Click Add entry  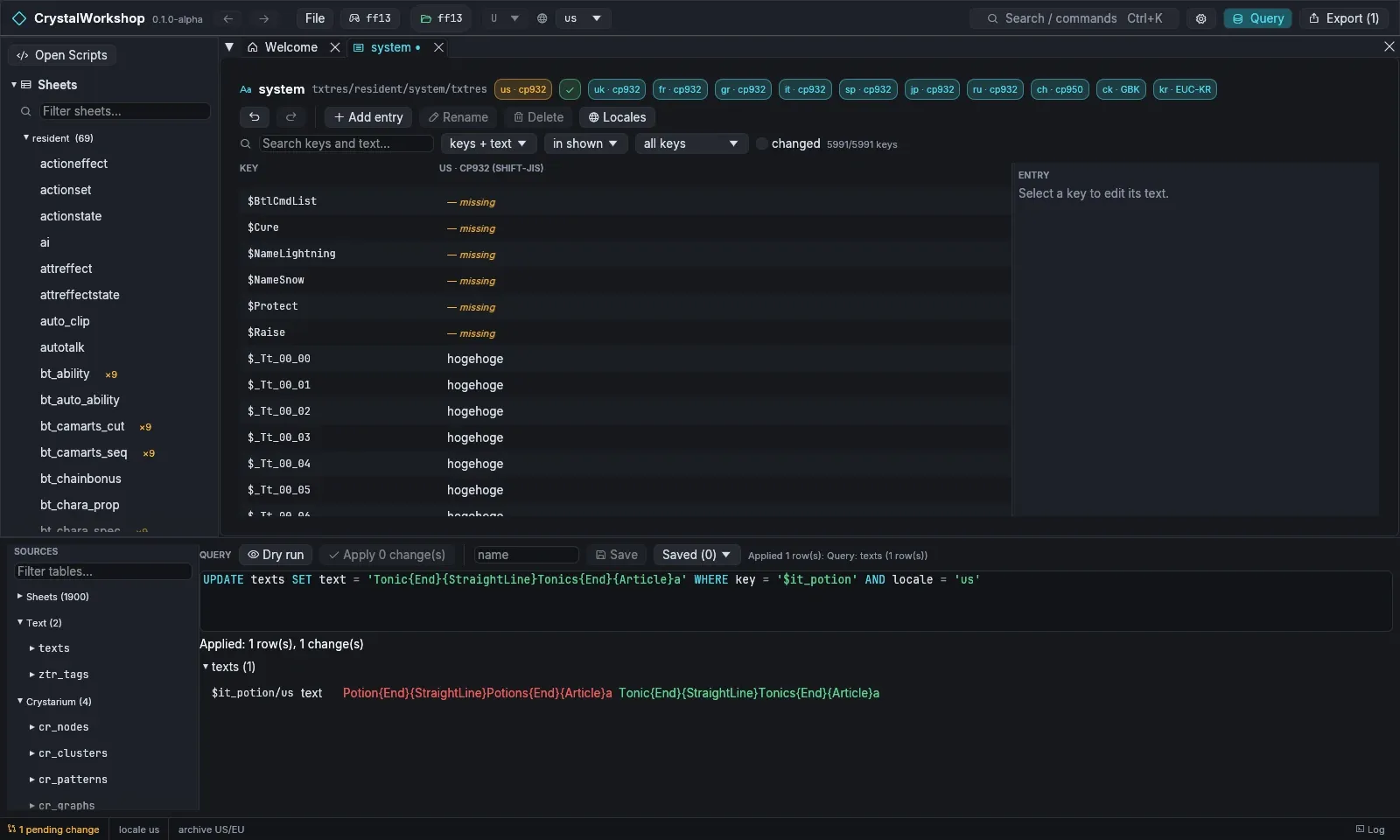coord(368,117)
